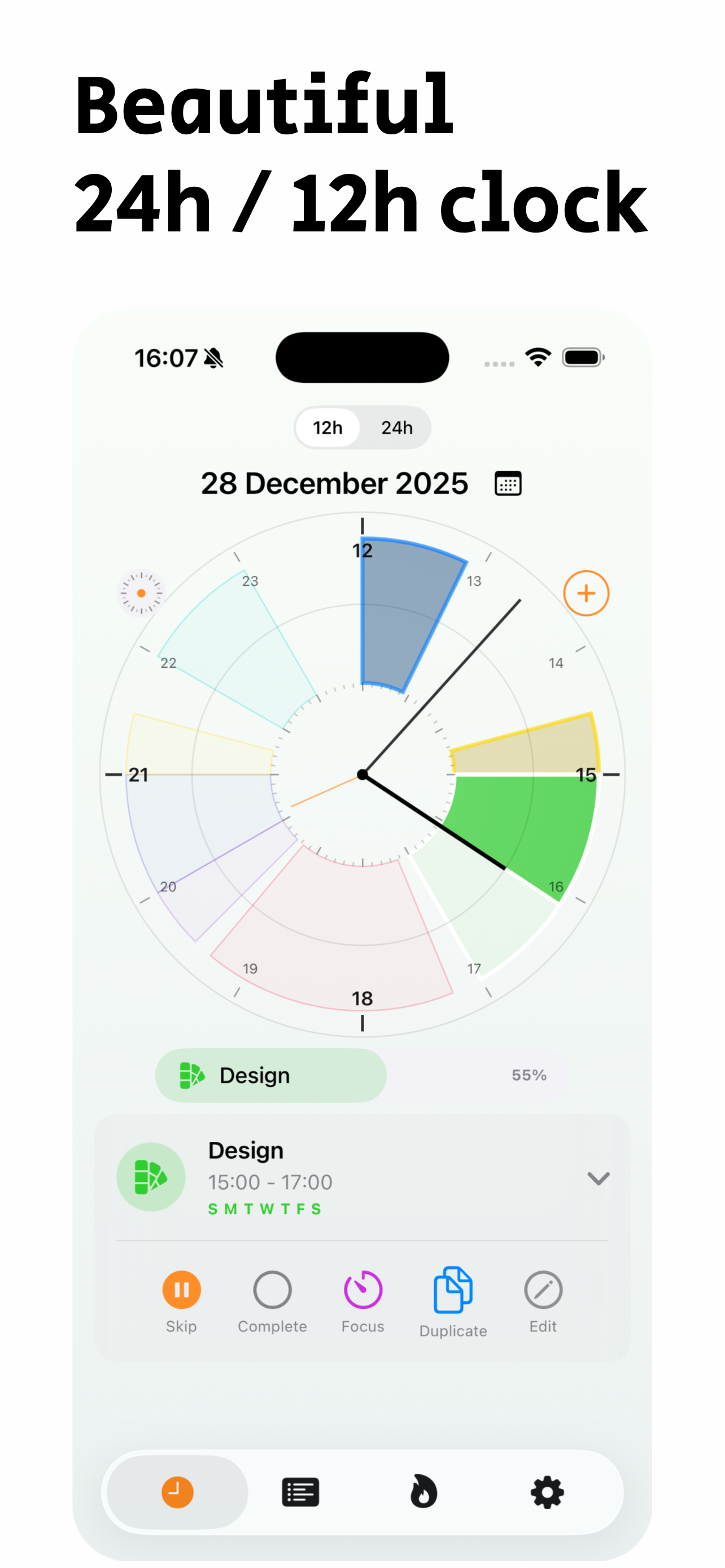Select the date 28 December 2025
Viewport: 725px width, 1568px height.
(334, 484)
